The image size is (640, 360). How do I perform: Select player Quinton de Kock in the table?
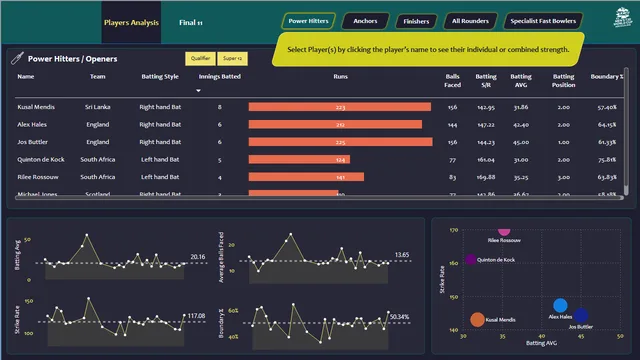[x=41, y=160]
